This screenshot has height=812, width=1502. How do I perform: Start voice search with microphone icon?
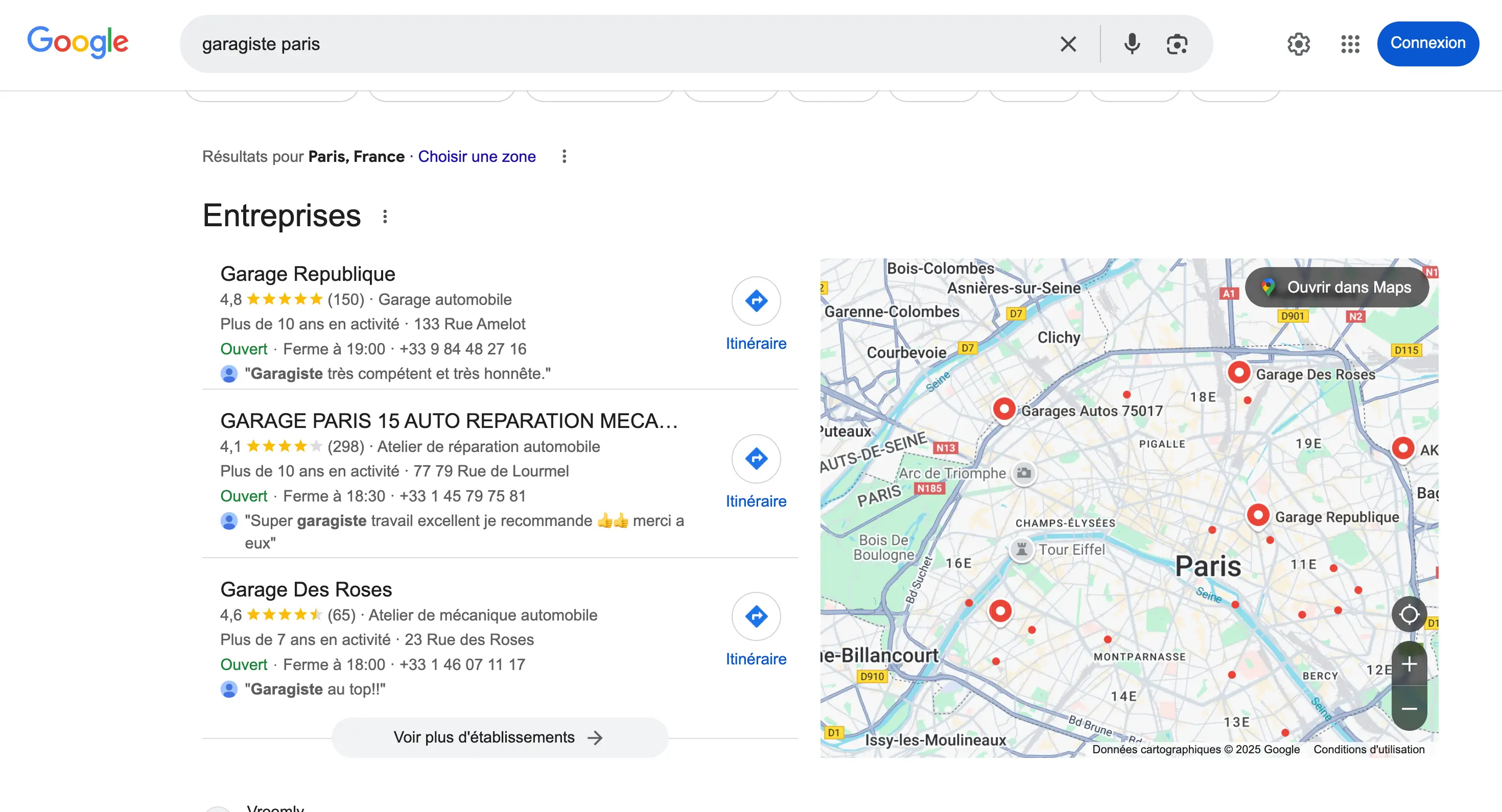[x=1132, y=44]
